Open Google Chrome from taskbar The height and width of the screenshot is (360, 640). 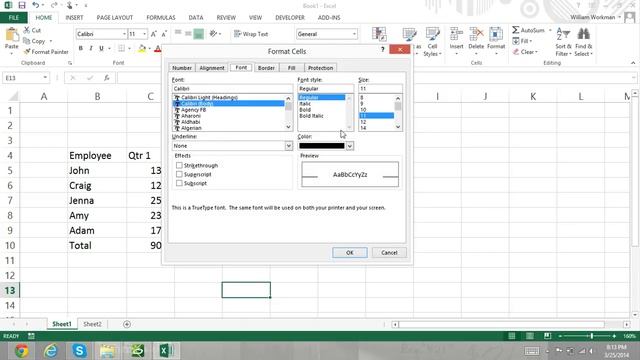(22, 351)
